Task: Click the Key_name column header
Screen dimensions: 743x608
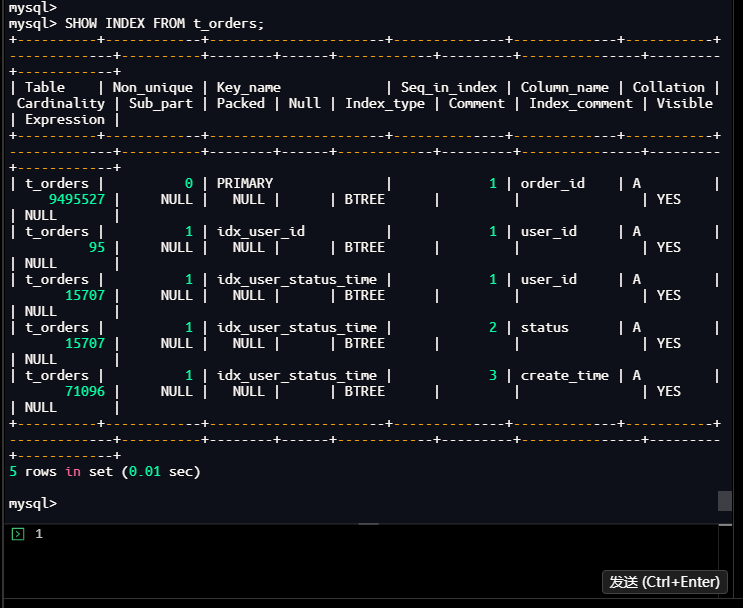Action: click(248, 88)
